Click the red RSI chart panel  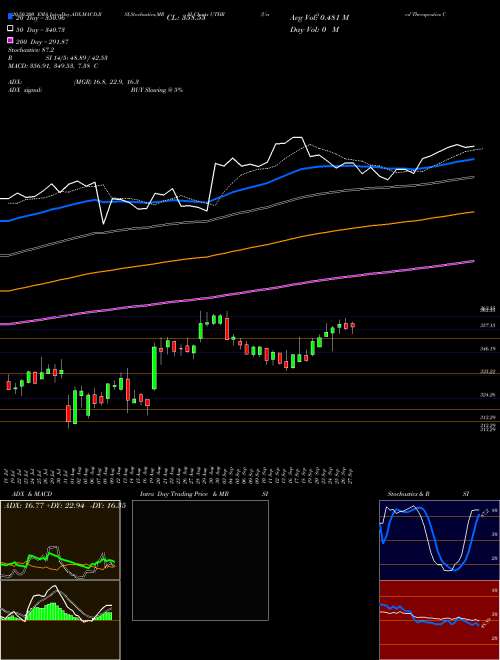[439, 620]
